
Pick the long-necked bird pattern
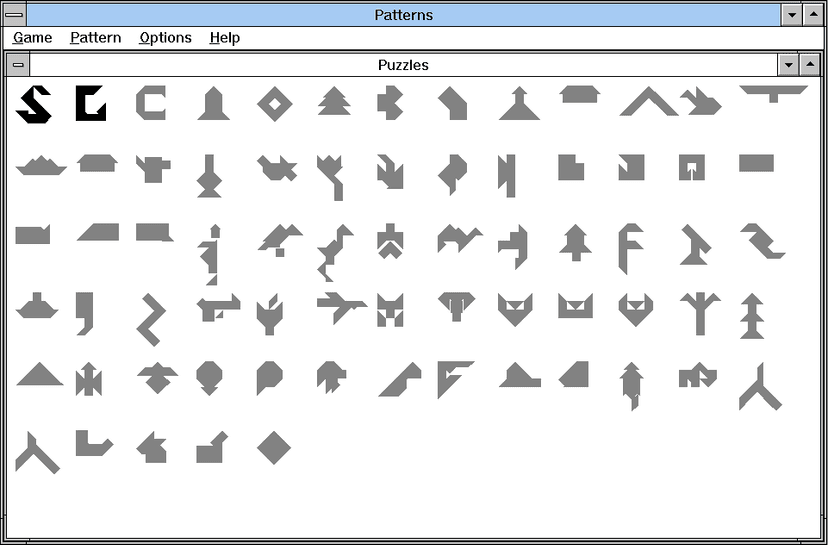point(335,252)
